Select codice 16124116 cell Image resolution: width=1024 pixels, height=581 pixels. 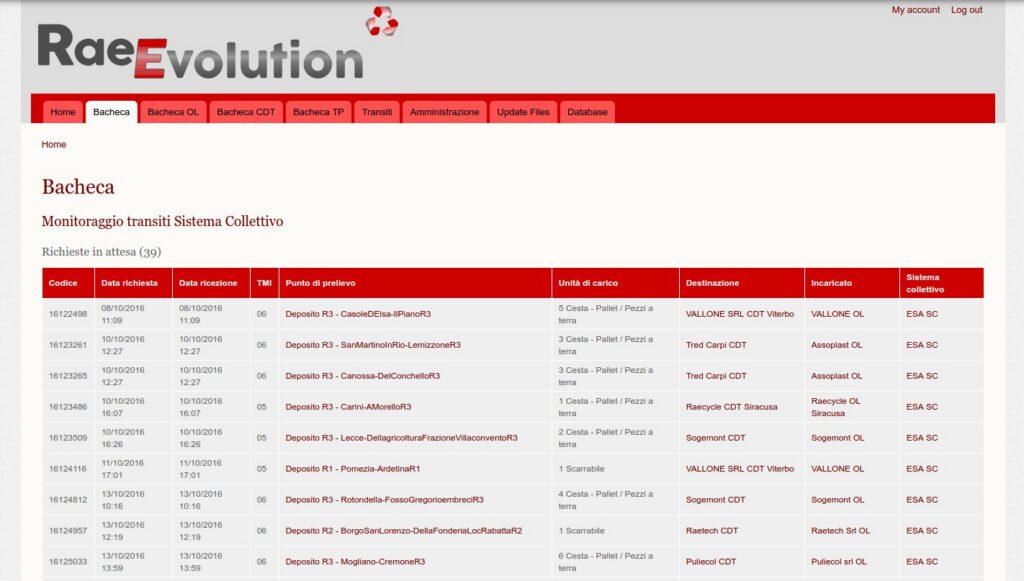[68, 469]
